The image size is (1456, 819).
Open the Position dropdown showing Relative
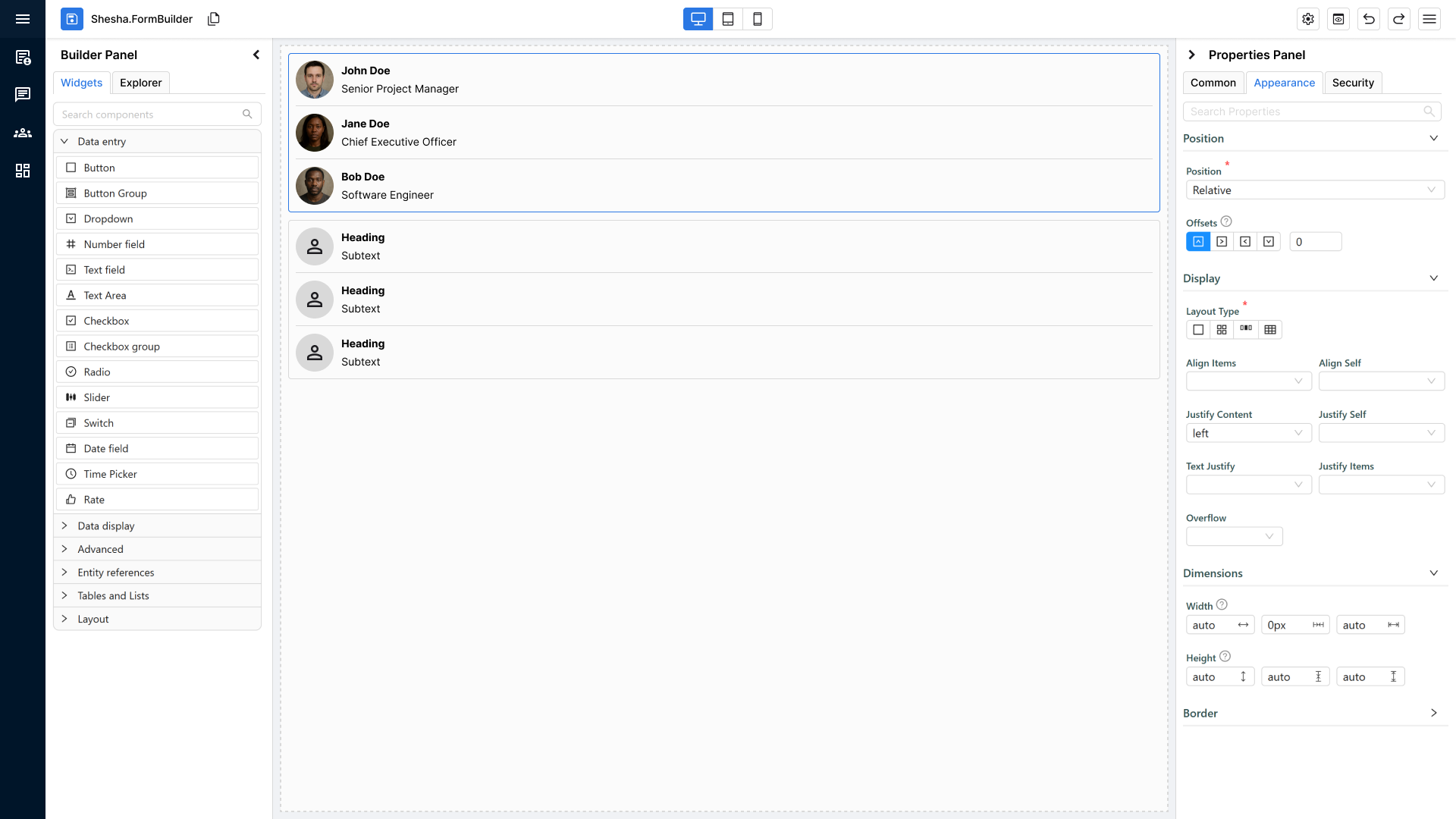[1314, 190]
